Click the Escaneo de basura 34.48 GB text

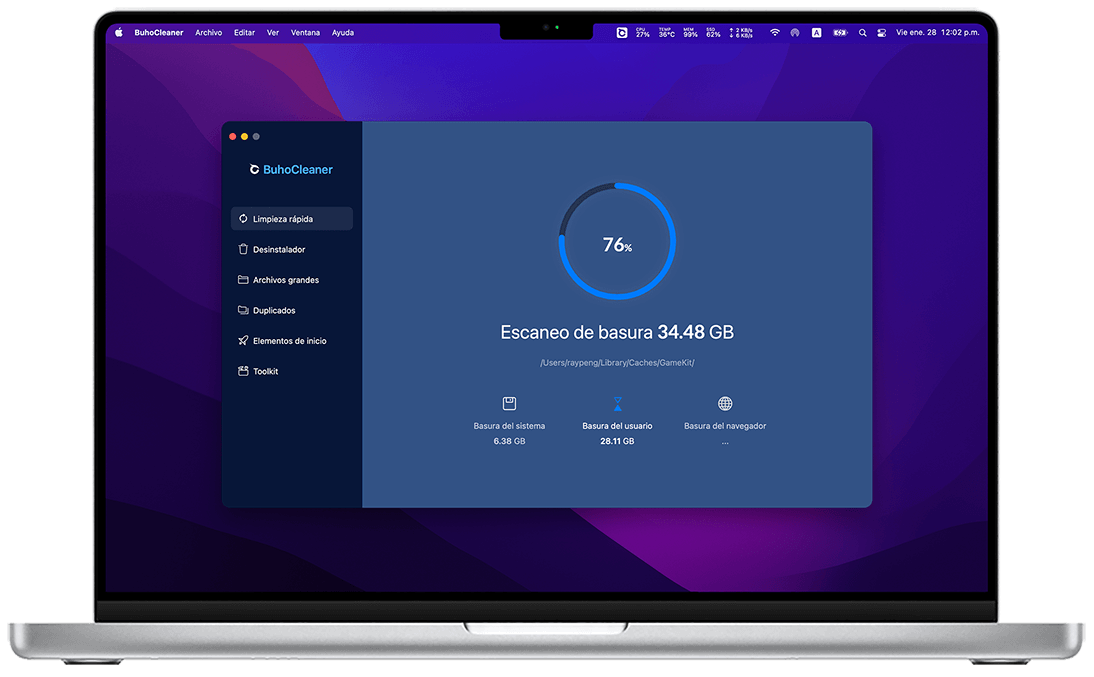click(617, 332)
